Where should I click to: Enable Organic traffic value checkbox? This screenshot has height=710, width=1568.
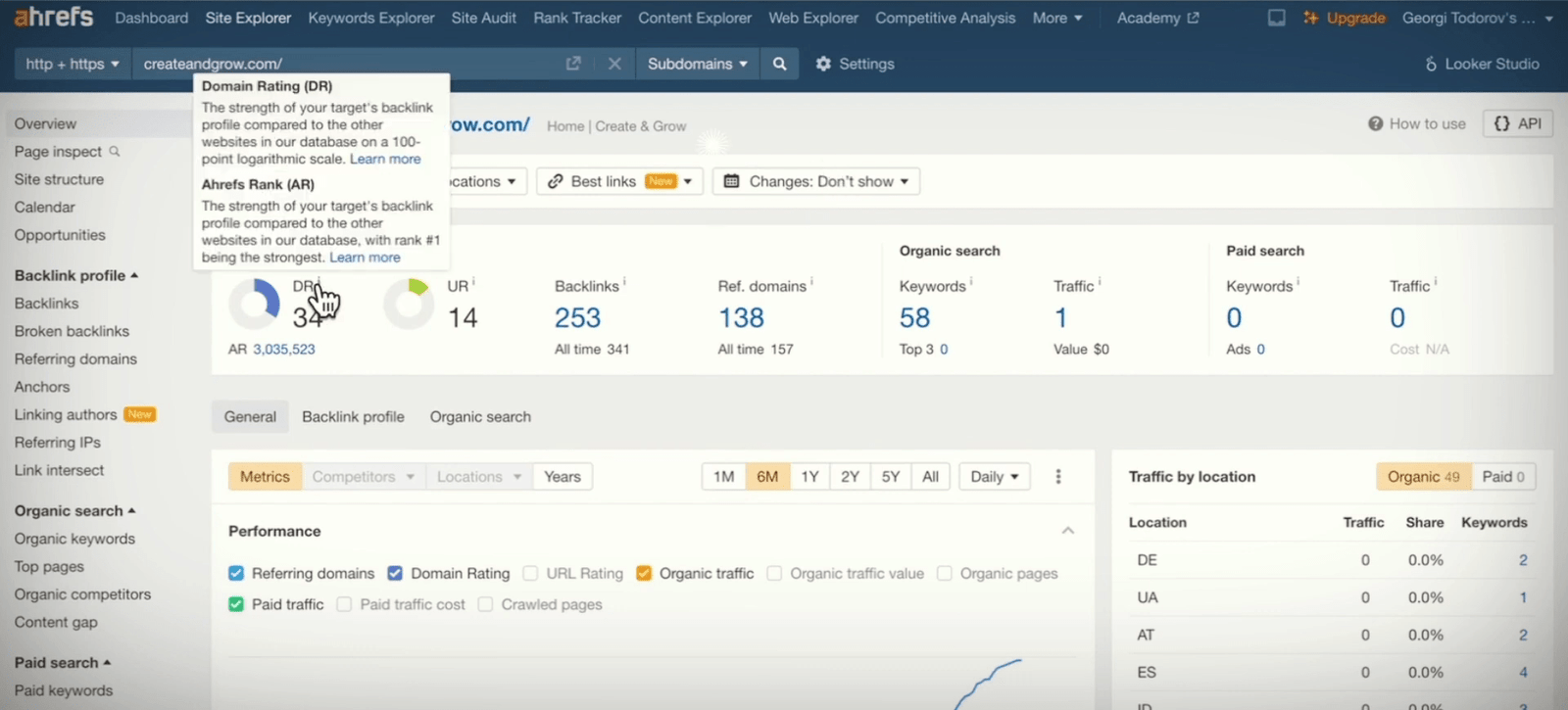pyautogui.click(x=774, y=573)
